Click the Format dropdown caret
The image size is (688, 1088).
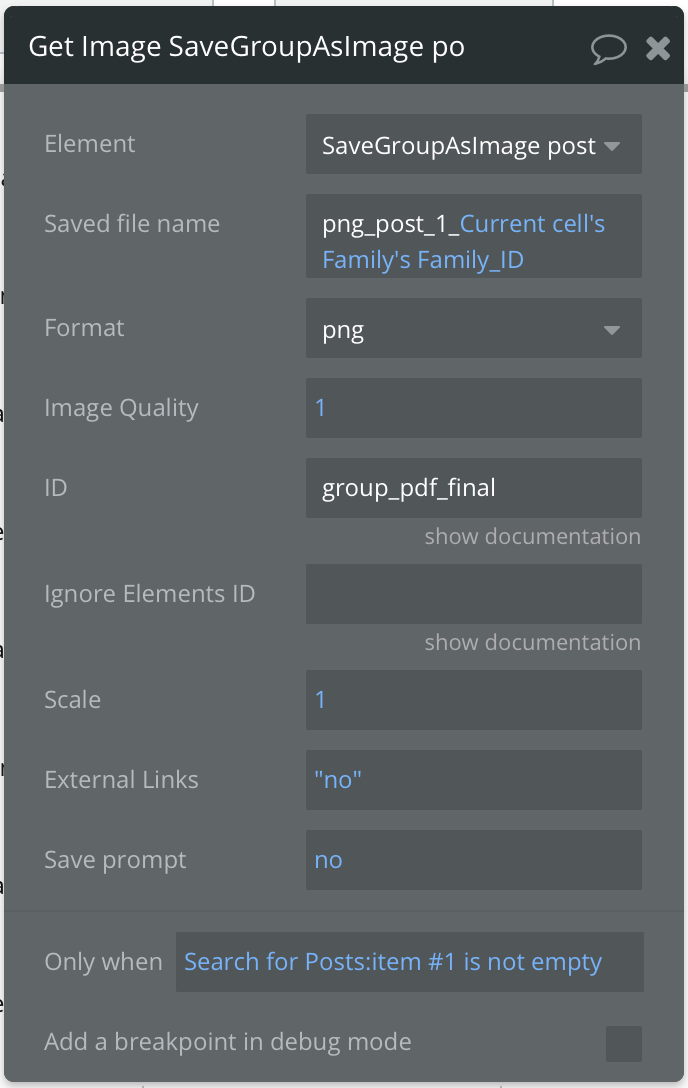point(612,330)
